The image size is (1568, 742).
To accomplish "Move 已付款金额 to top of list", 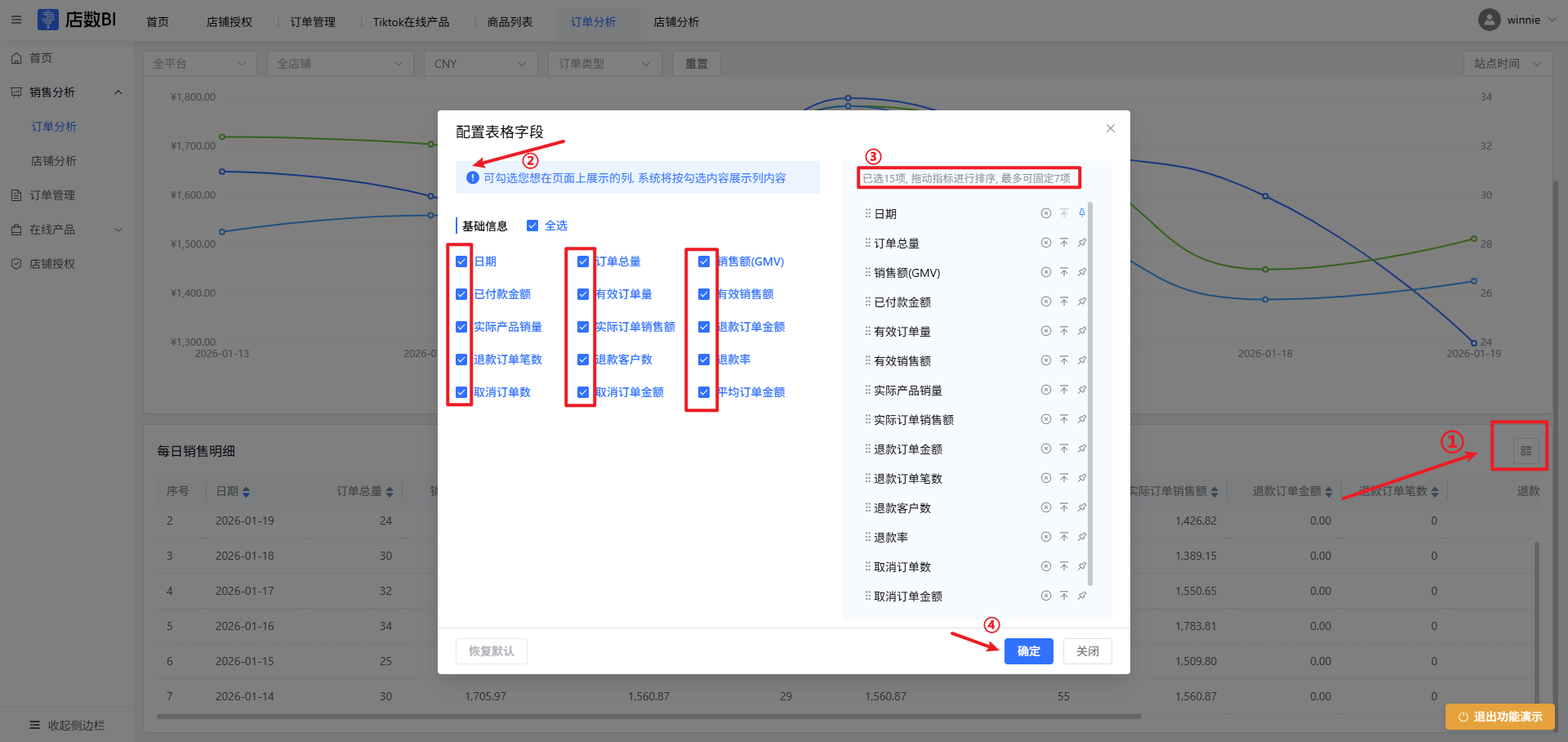I will click(x=1064, y=302).
